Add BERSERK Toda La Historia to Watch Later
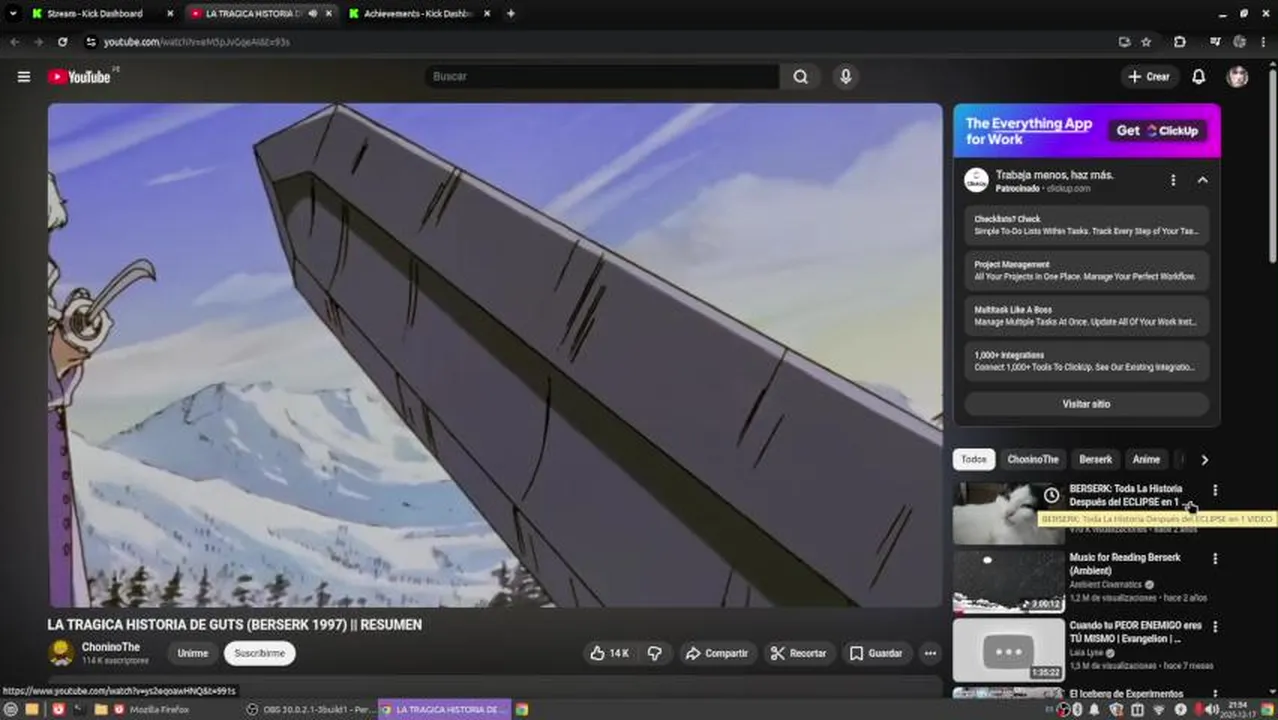This screenshot has width=1278, height=720. 1051,495
